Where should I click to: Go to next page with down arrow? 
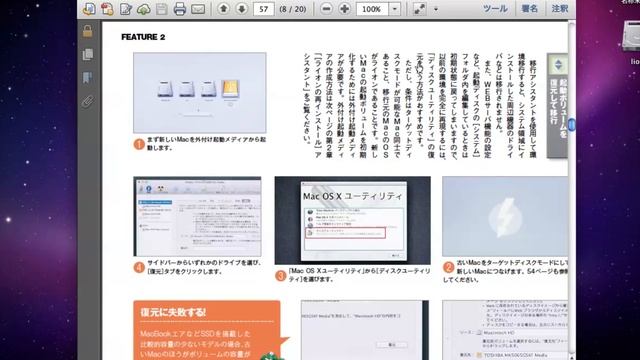click(242, 8)
